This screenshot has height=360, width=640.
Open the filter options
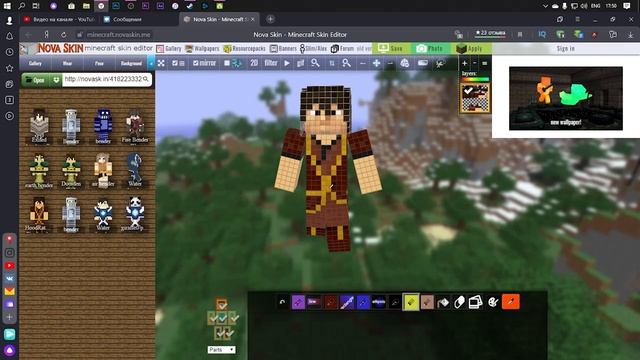(x=271, y=63)
